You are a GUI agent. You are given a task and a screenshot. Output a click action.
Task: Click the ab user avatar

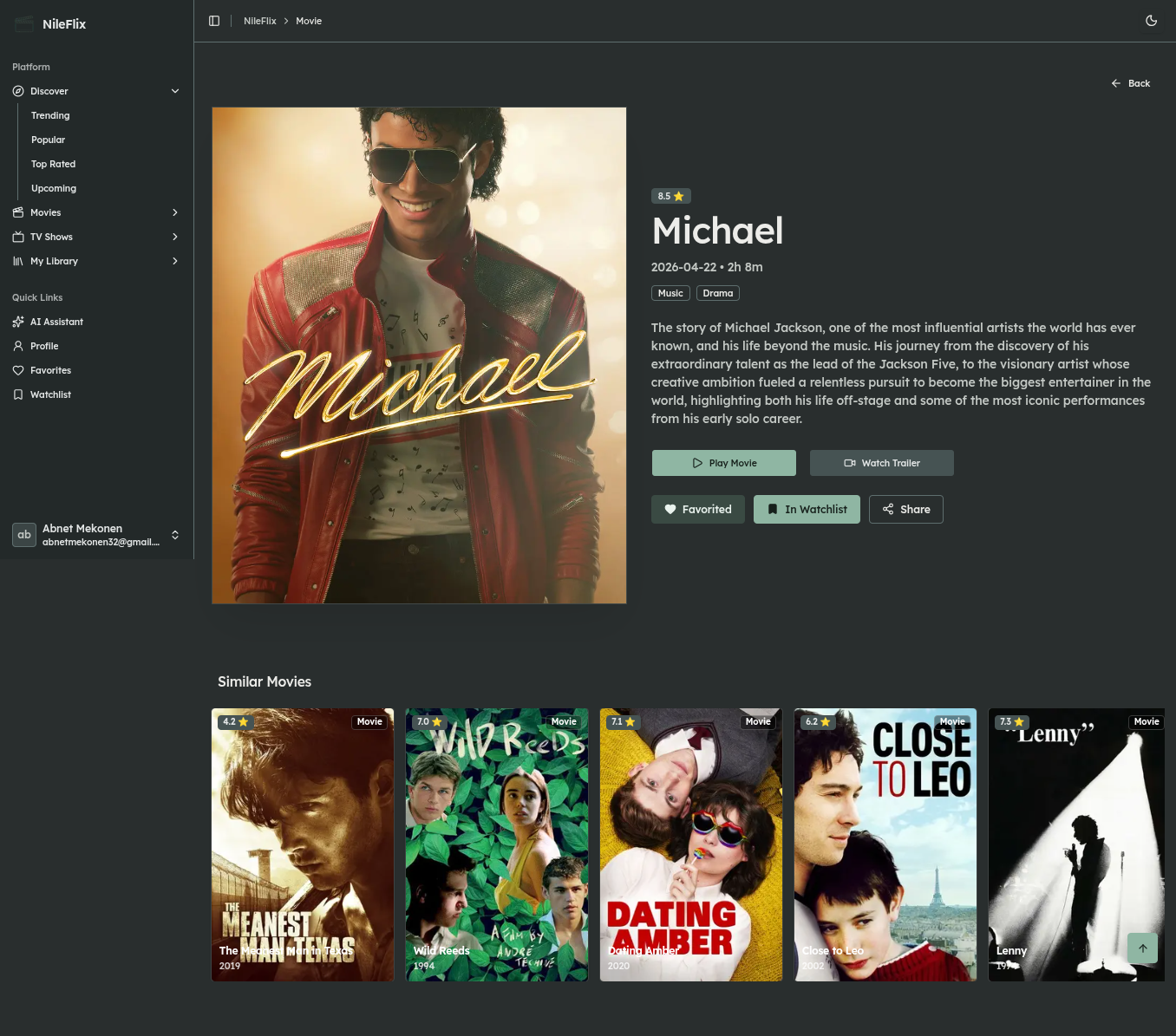click(24, 535)
